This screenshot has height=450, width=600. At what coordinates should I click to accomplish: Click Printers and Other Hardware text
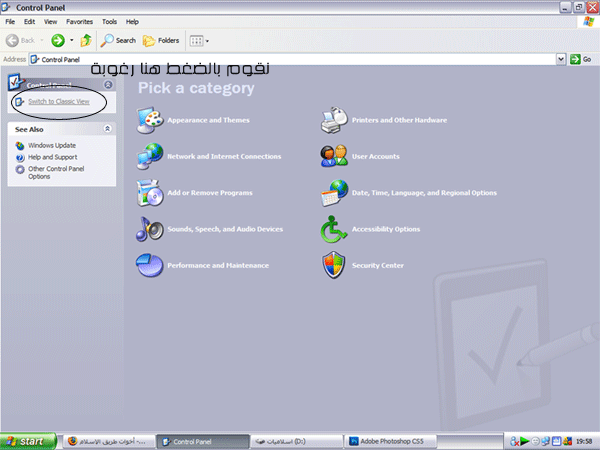[399, 120]
